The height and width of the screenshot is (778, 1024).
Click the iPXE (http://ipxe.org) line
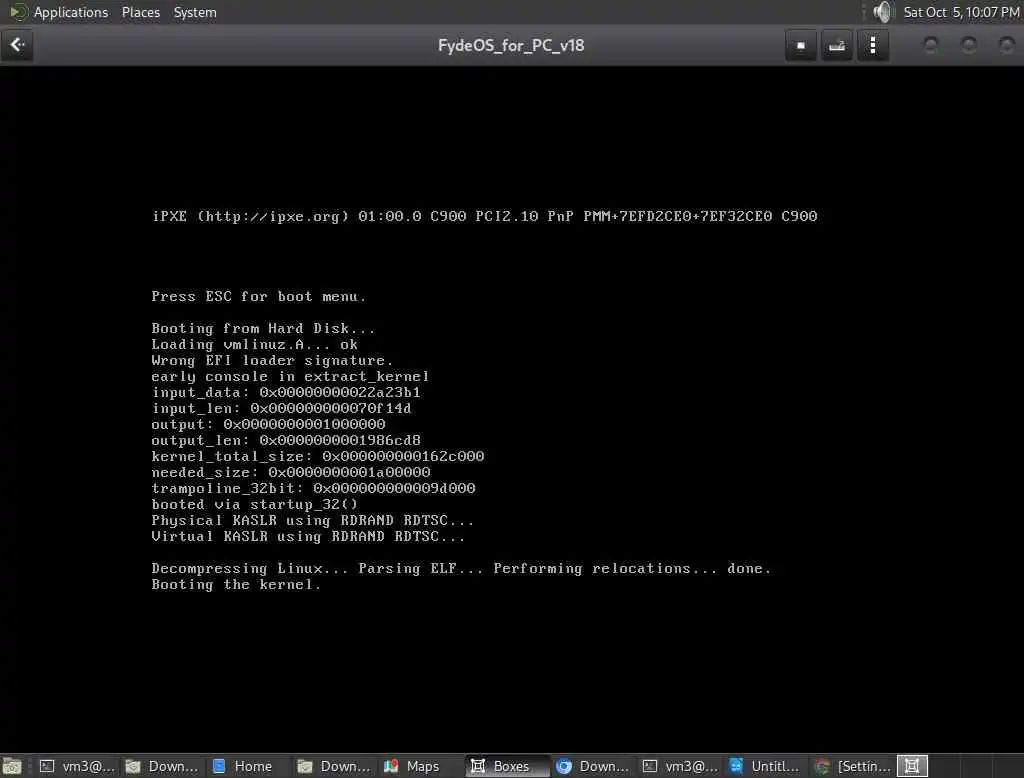coord(485,216)
